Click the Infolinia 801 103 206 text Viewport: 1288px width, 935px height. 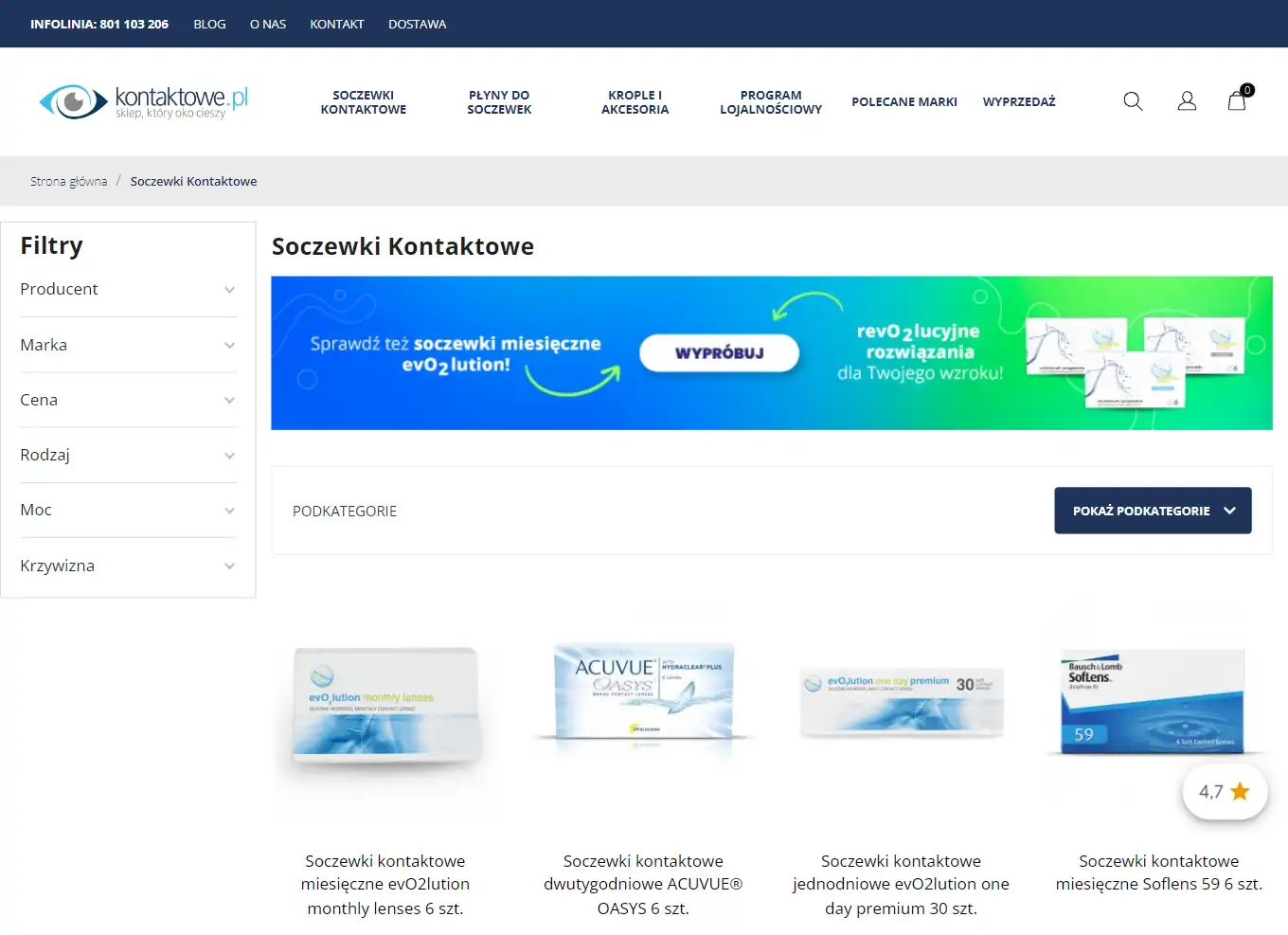click(99, 24)
